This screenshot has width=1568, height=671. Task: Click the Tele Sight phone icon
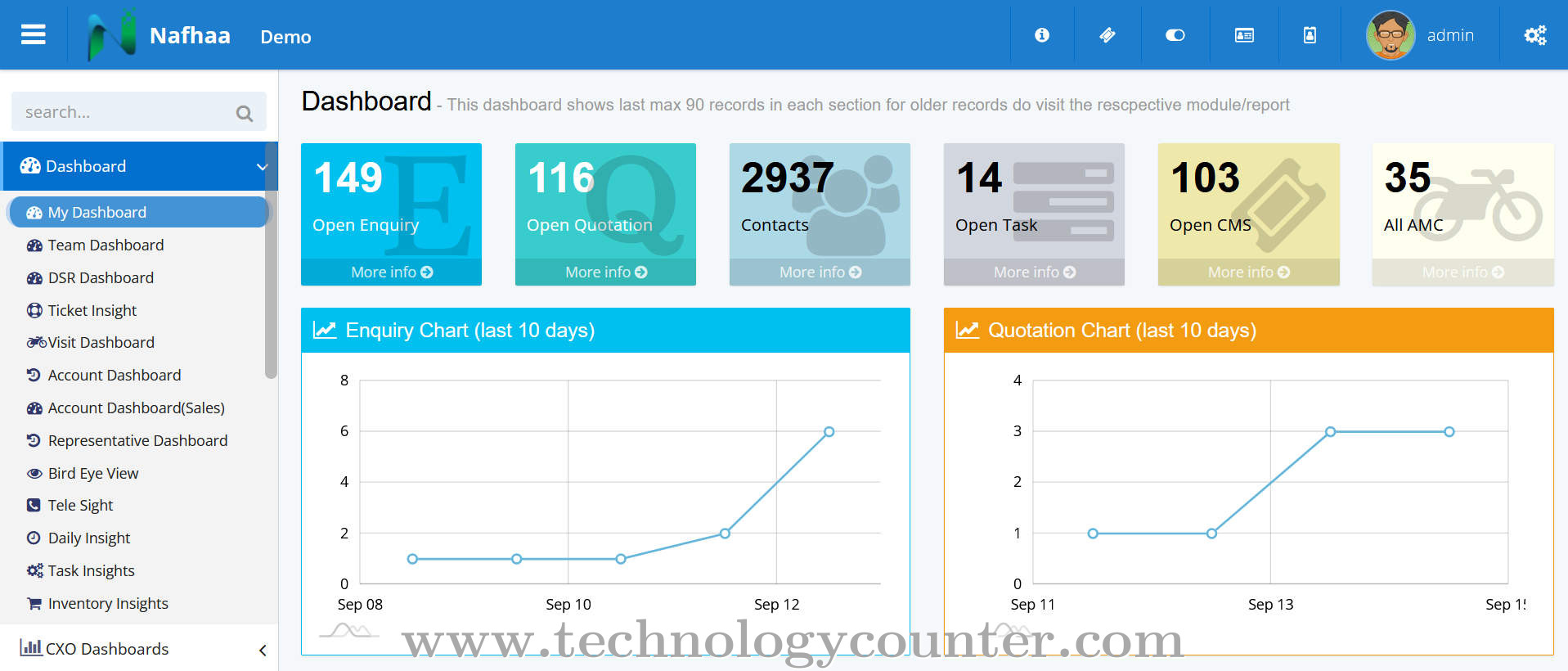tap(34, 505)
